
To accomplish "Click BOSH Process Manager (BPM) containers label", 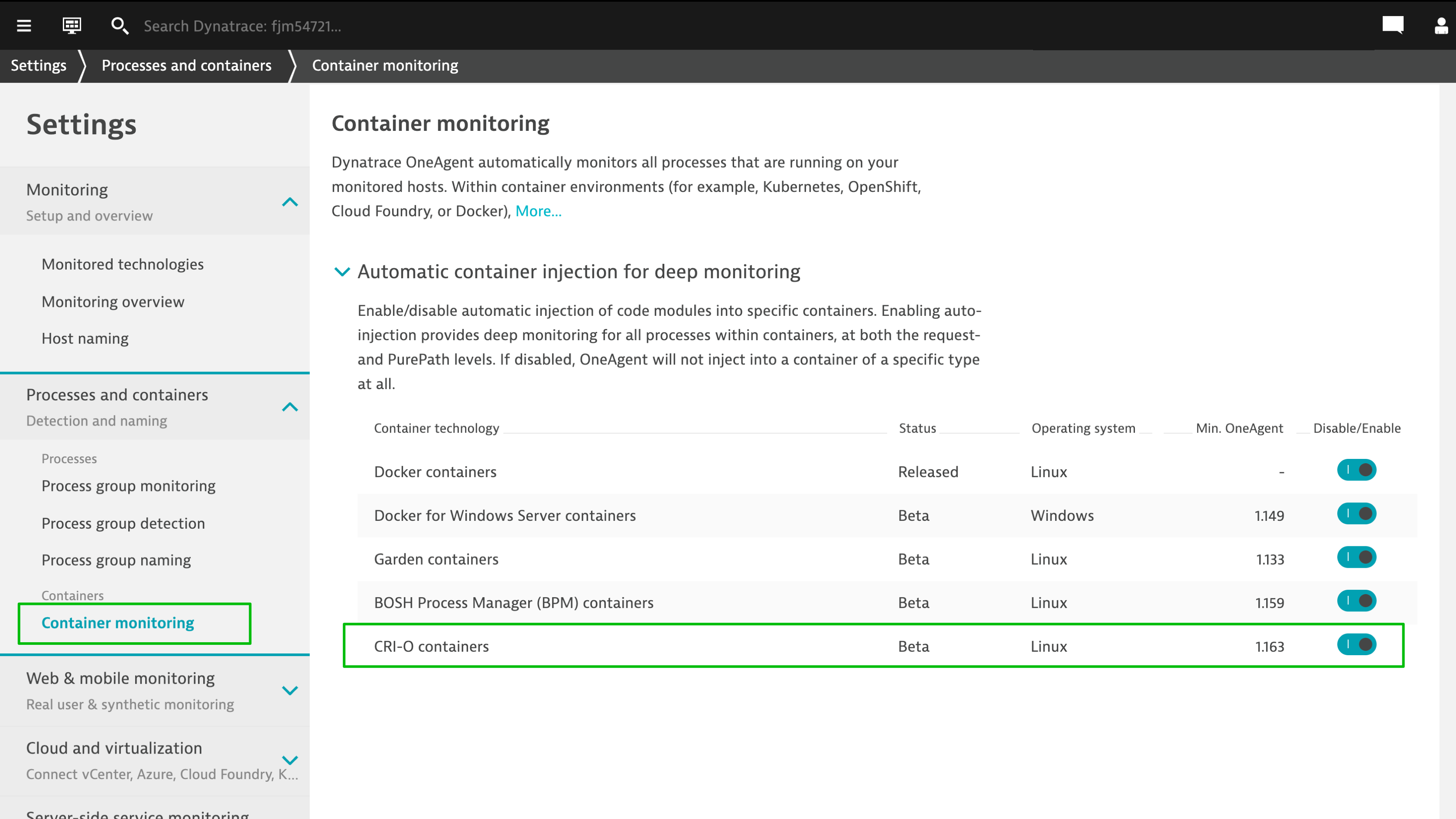I will tap(514, 603).
